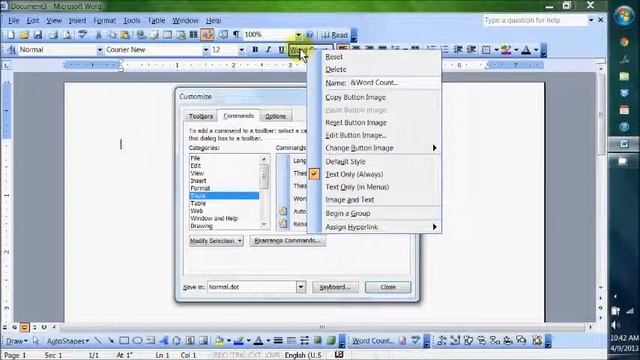Screen dimensions: 640x360
Task: Open a file with the folder icon
Action: [x=24, y=35]
